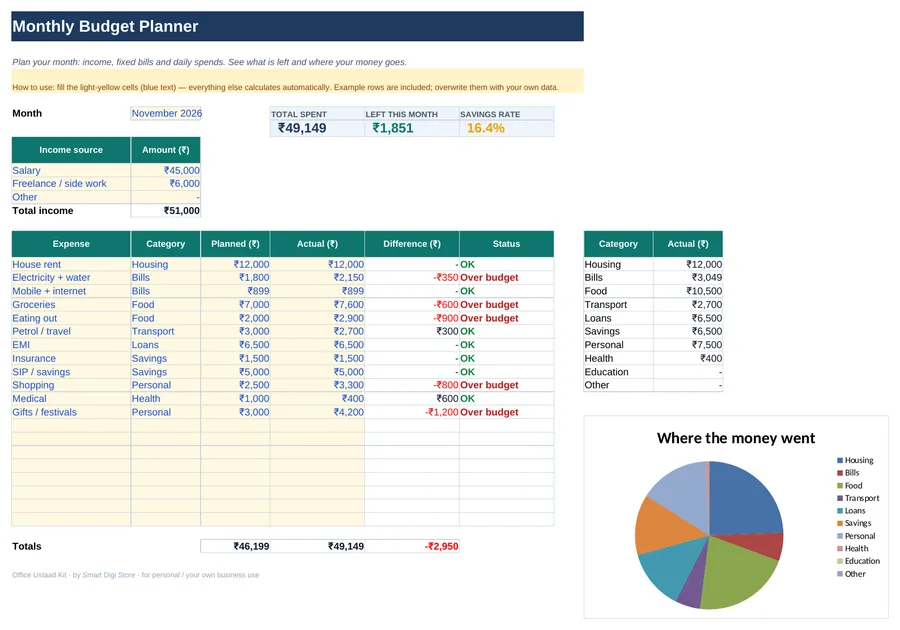Select the Health category cell in Medical row
The width and height of the screenshot is (900, 630).
(166, 398)
